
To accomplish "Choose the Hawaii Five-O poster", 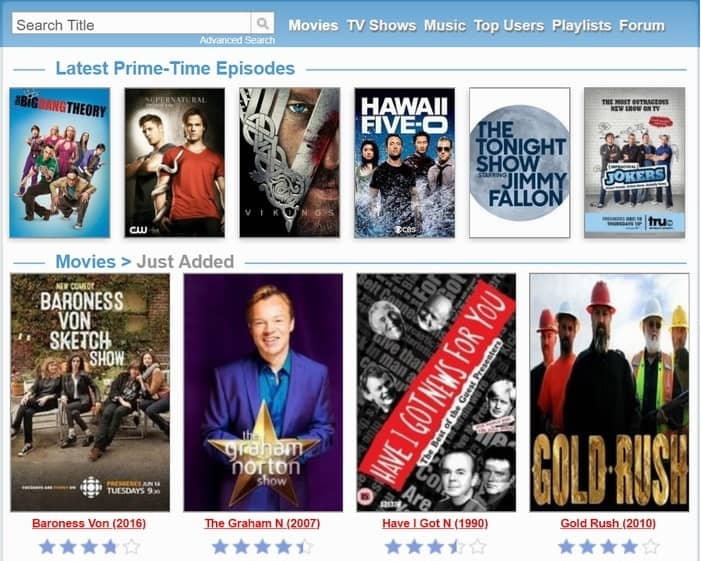I will (405, 163).
